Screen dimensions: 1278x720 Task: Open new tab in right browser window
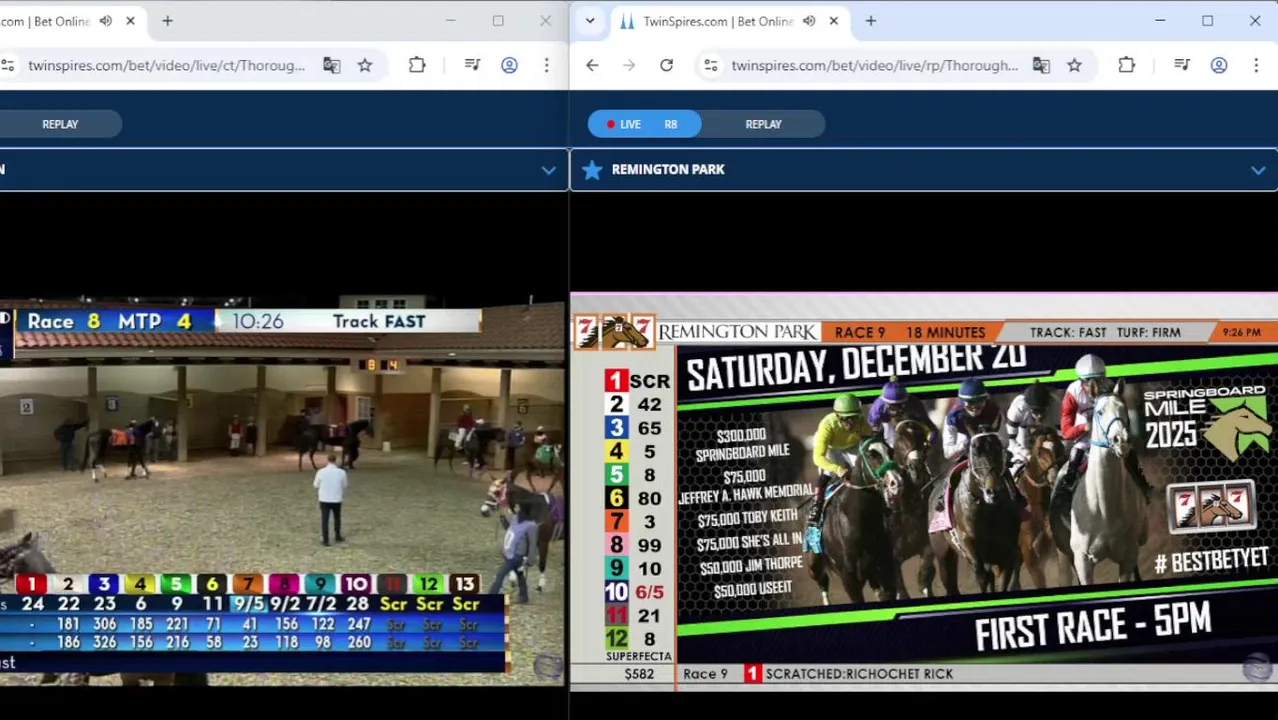pos(870,21)
